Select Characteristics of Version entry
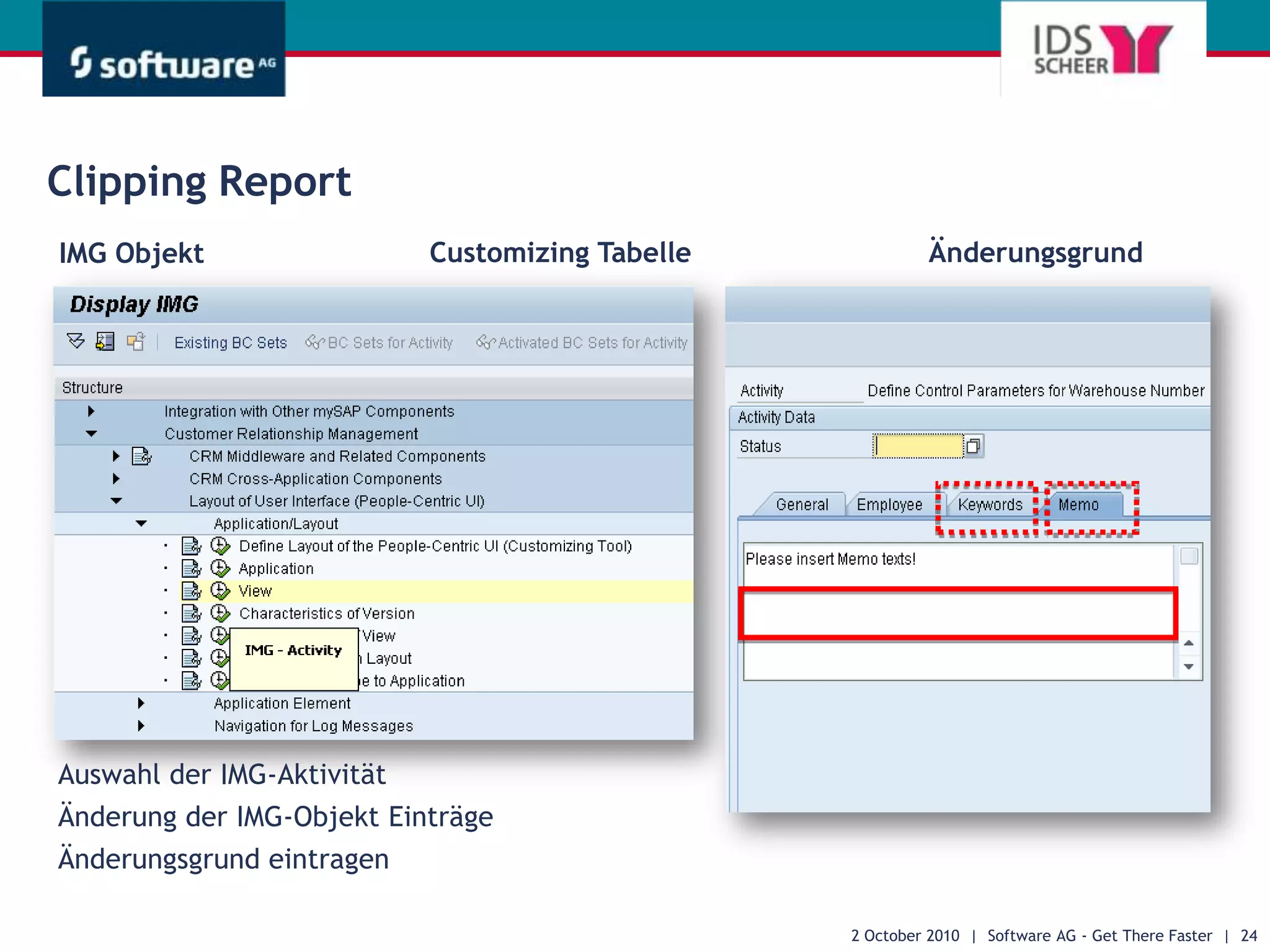This screenshot has width=1270, height=952. [x=327, y=613]
